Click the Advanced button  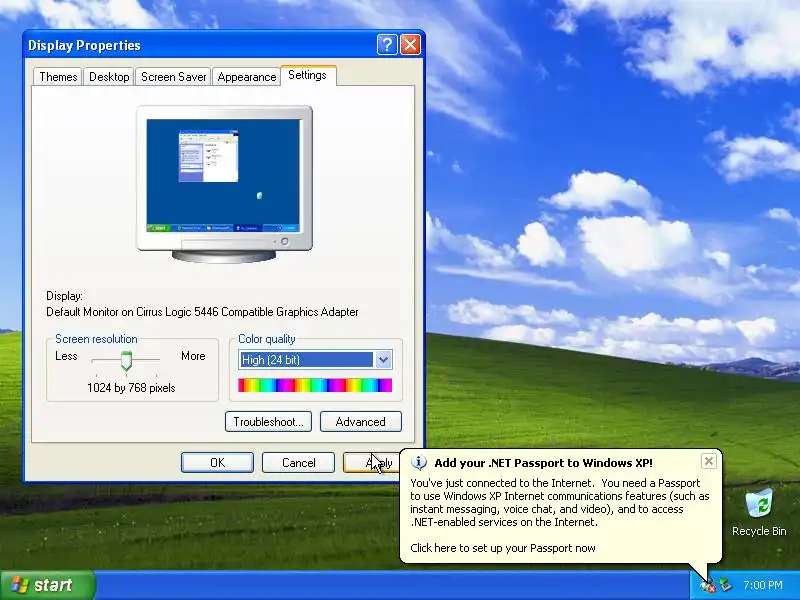361,421
